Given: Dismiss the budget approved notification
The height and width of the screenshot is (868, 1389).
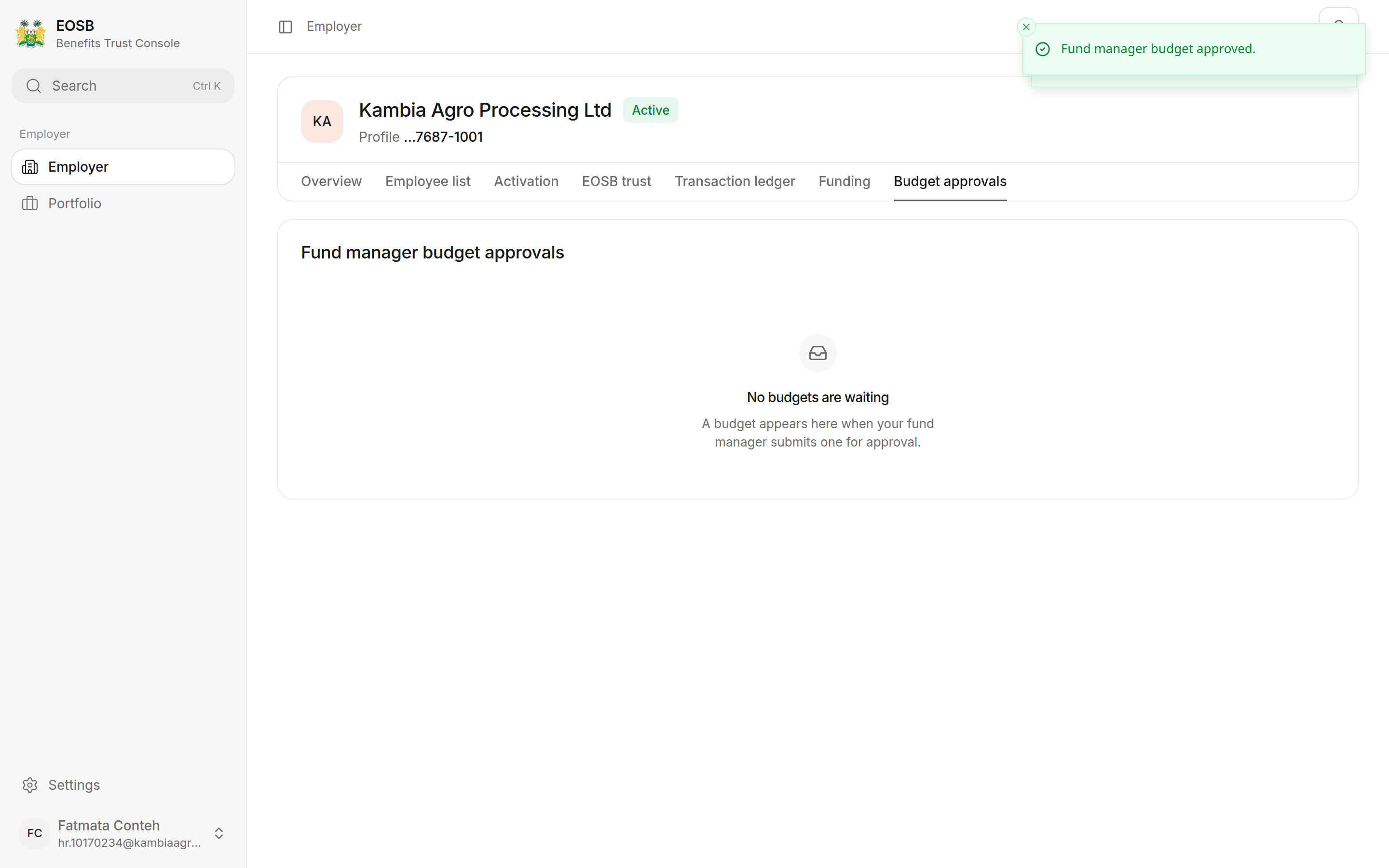Looking at the screenshot, I should (x=1026, y=27).
